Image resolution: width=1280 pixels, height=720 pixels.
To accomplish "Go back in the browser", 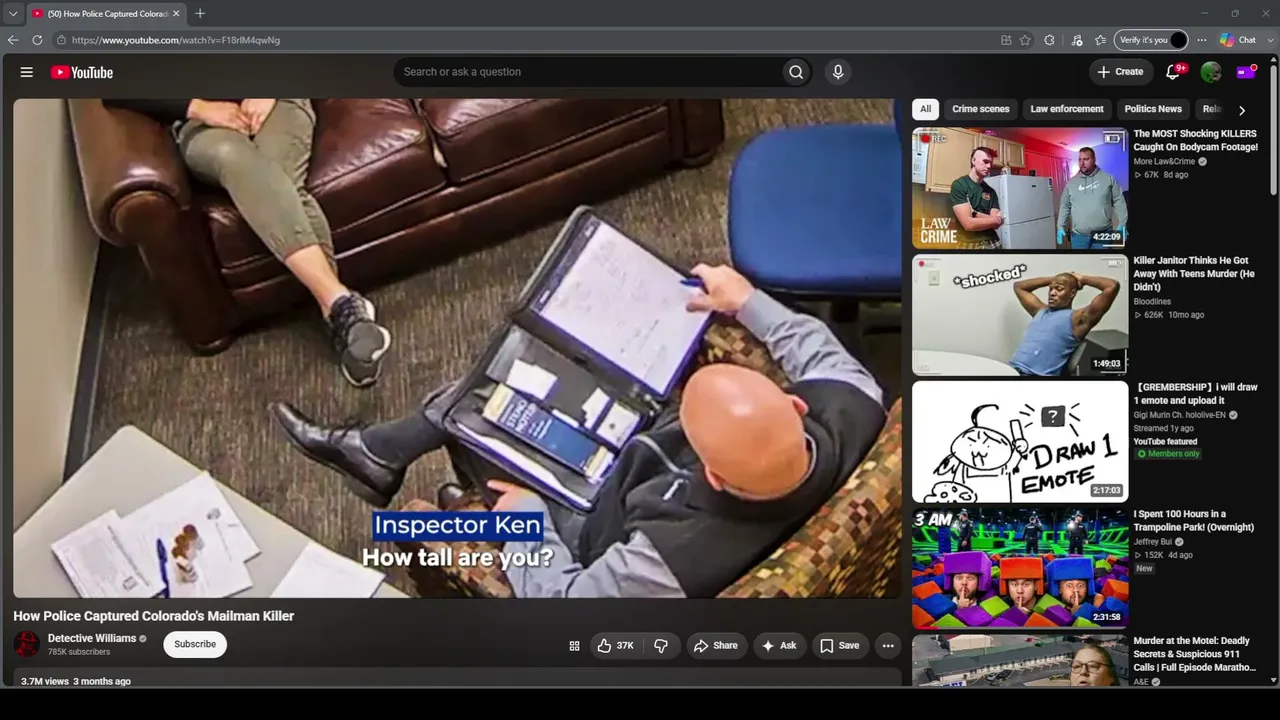I will click(13, 40).
